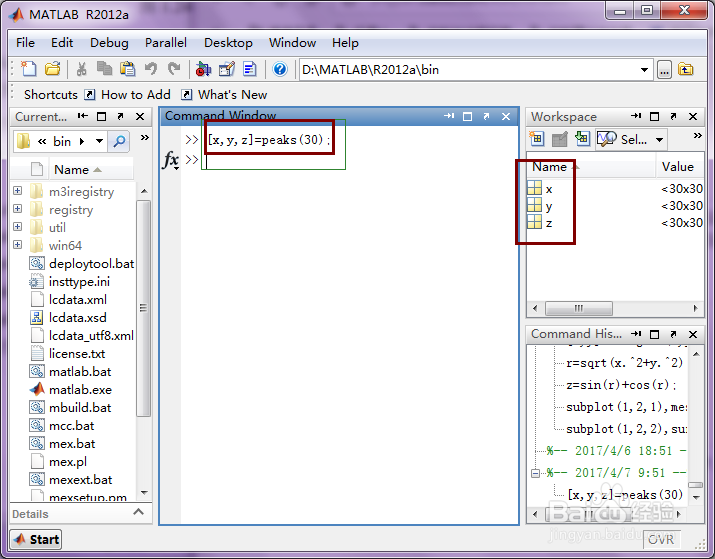Copy selection toolbar icon

click(x=104, y=69)
